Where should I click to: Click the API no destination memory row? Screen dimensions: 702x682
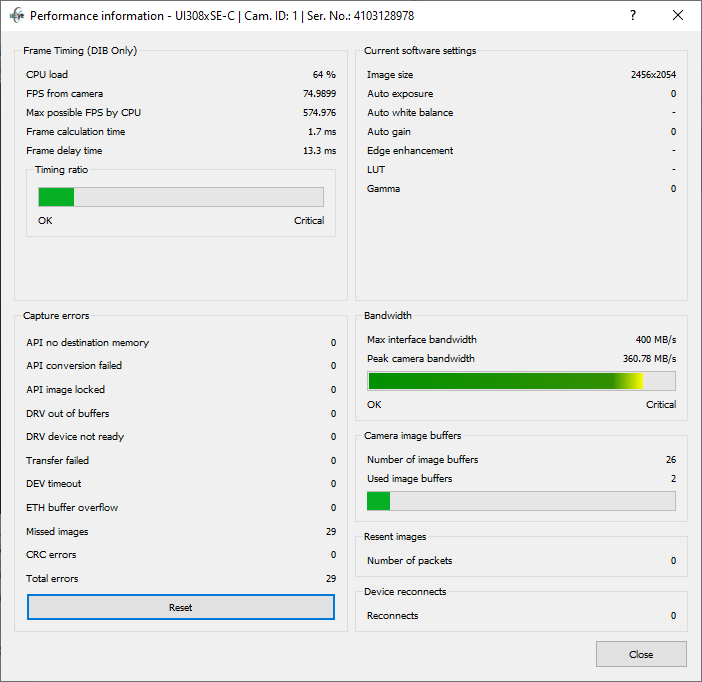click(x=181, y=343)
